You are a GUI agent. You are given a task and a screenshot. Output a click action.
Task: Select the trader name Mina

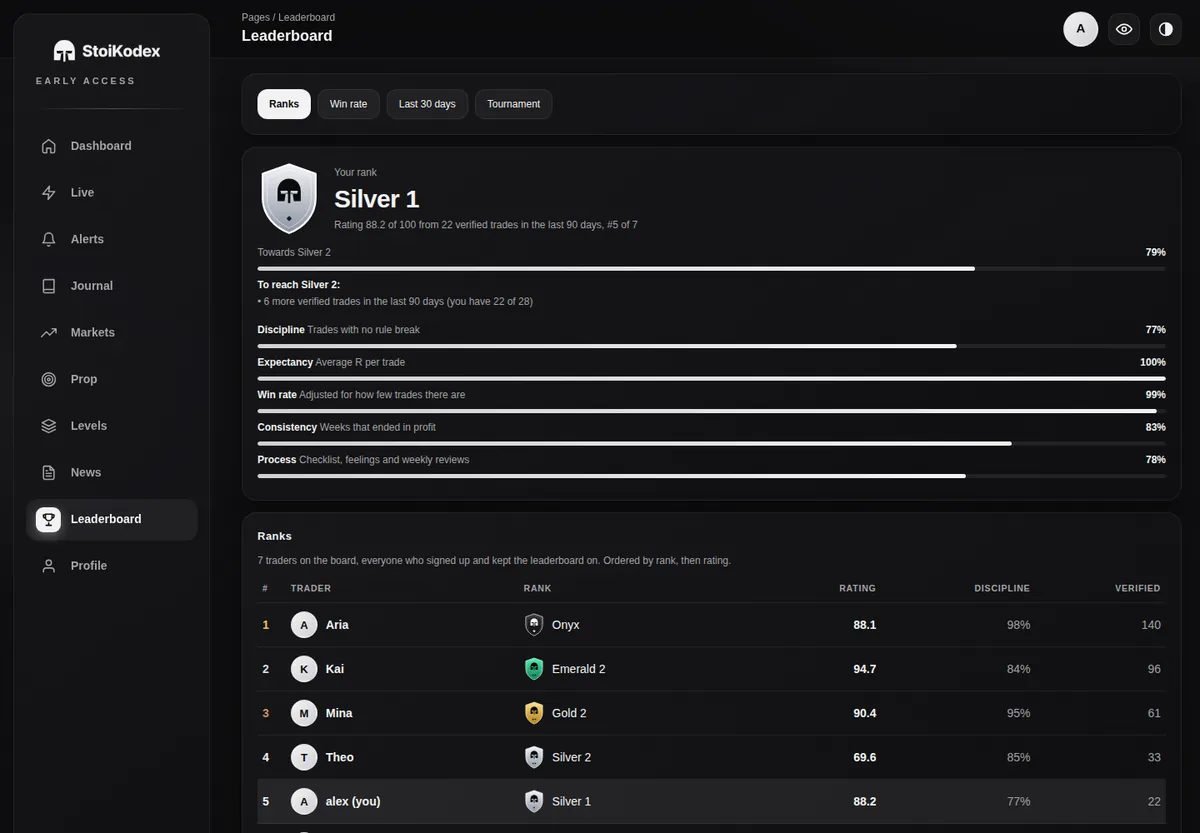pyautogui.click(x=339, y=713)
